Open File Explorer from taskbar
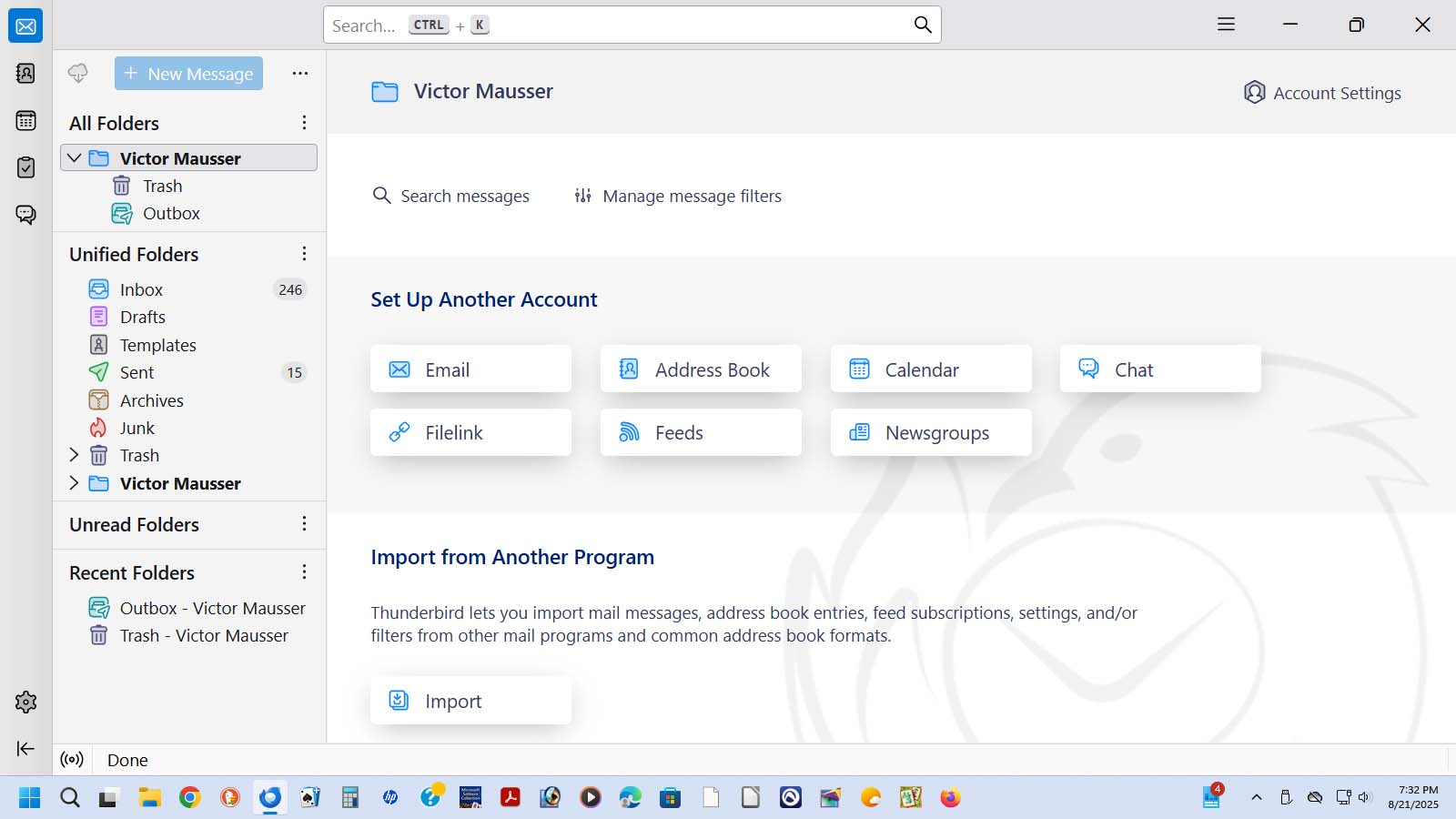Screen dimensions: 1456x819 (149, 797)
